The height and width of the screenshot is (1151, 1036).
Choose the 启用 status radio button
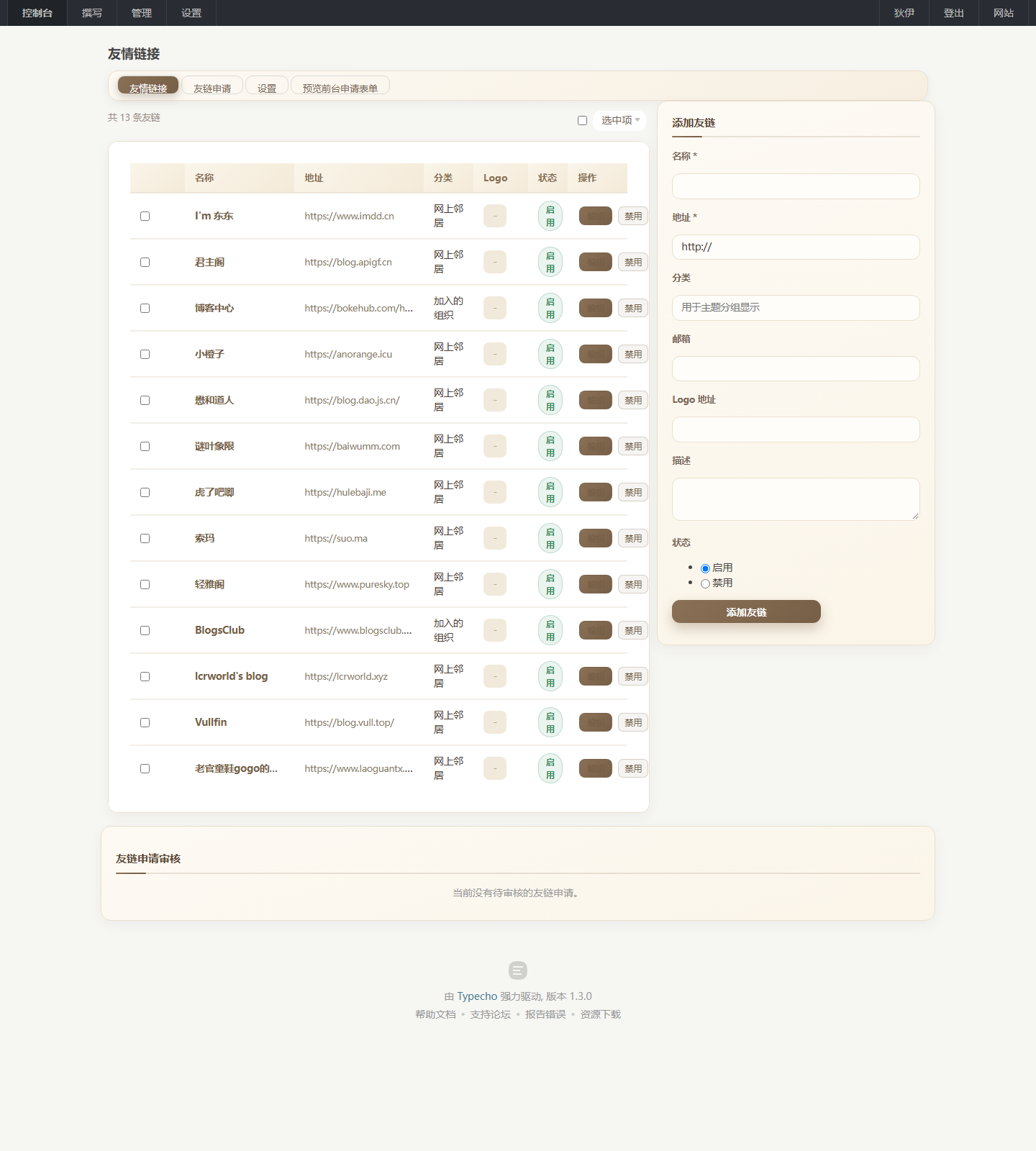click(705, 568)
